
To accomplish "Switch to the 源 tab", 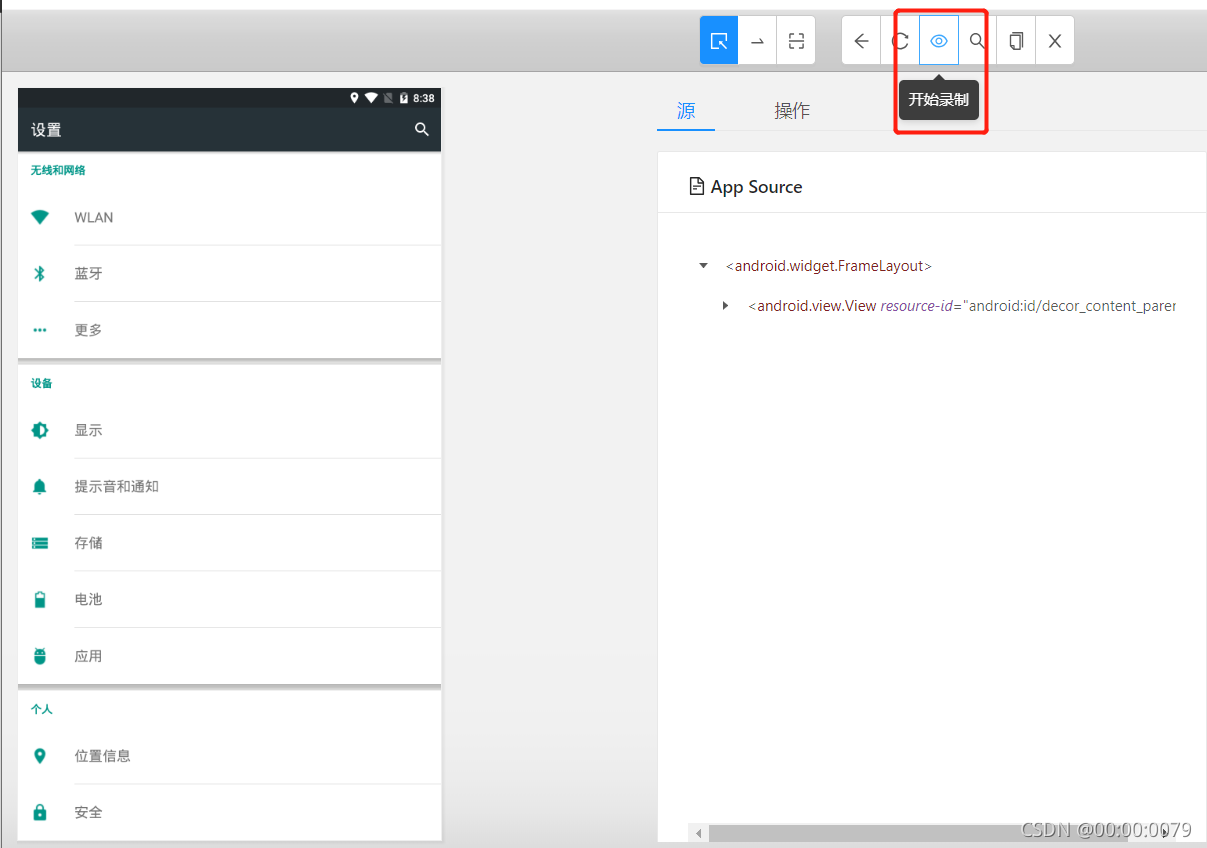I will [686, 111].
